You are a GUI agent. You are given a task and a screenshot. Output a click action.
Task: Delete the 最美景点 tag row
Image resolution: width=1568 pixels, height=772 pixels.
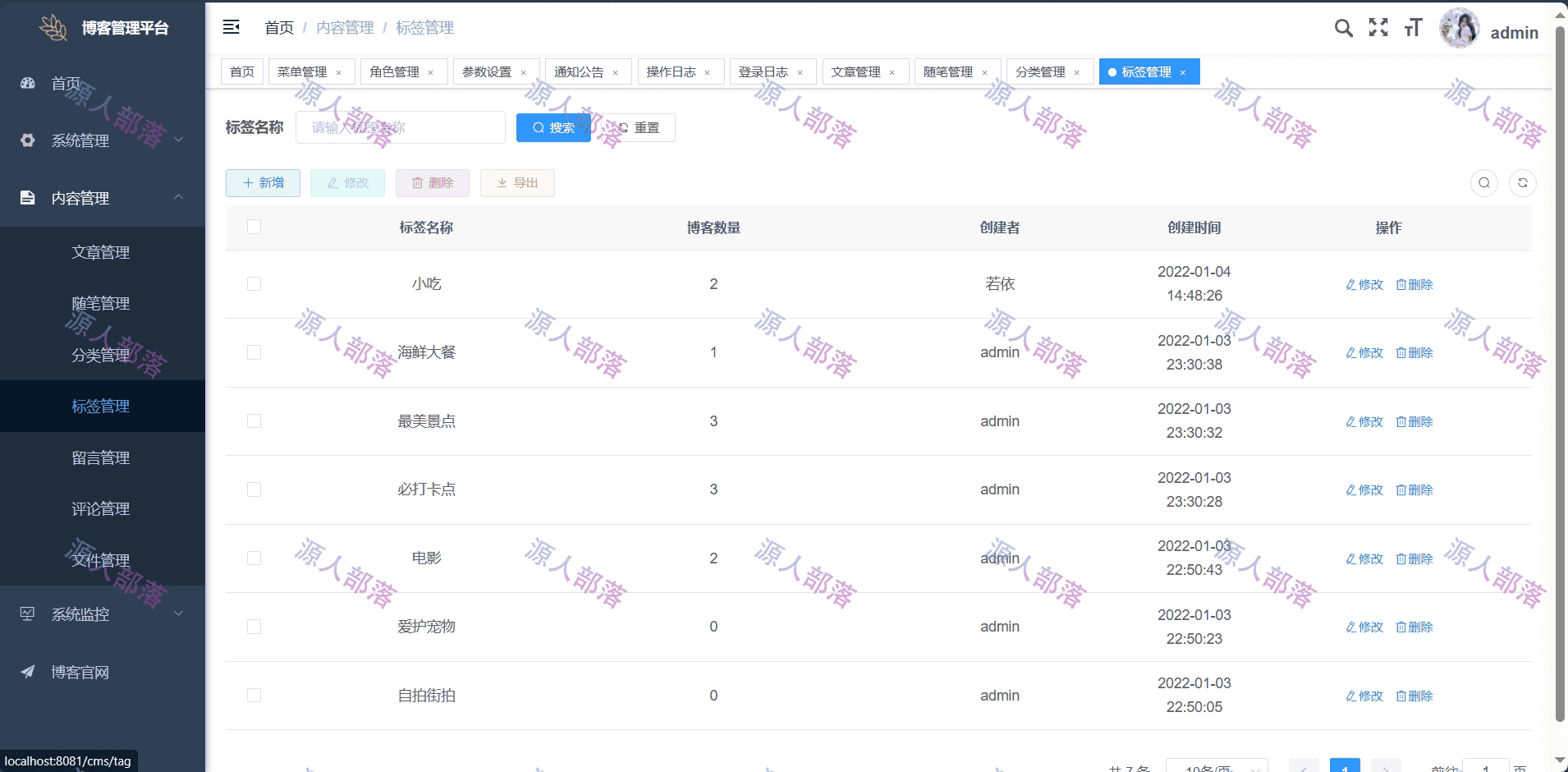point(1414,421)
